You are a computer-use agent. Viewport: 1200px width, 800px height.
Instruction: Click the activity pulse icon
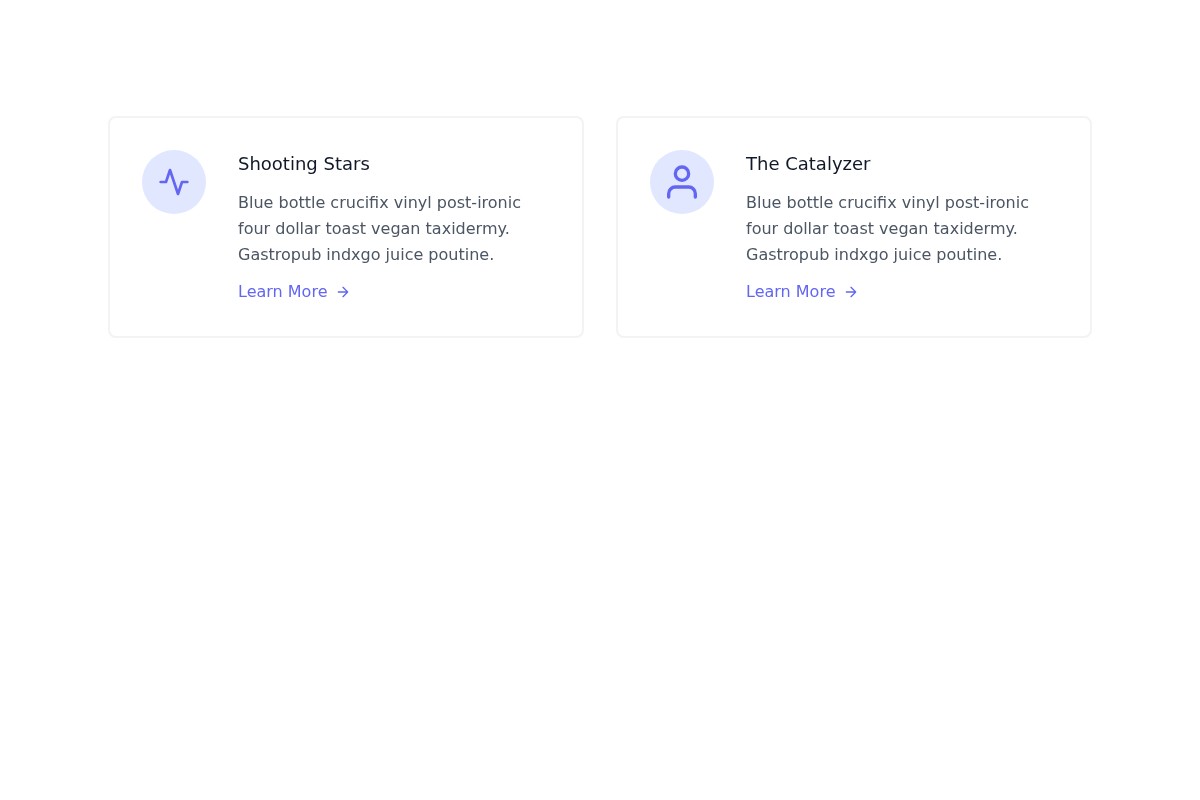tap(174, 182)
